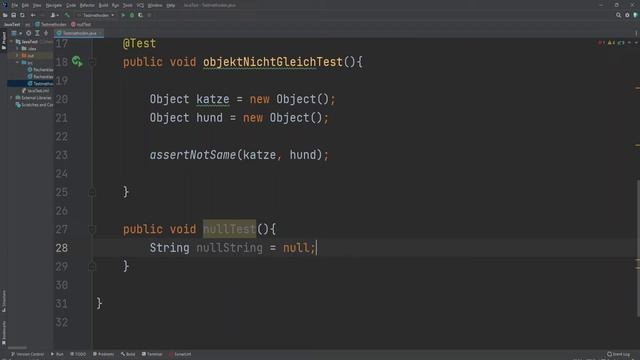The height and width of the screenshot is (360, 640).
Task: Expand External Libraries node
Action: click(11, 98)
